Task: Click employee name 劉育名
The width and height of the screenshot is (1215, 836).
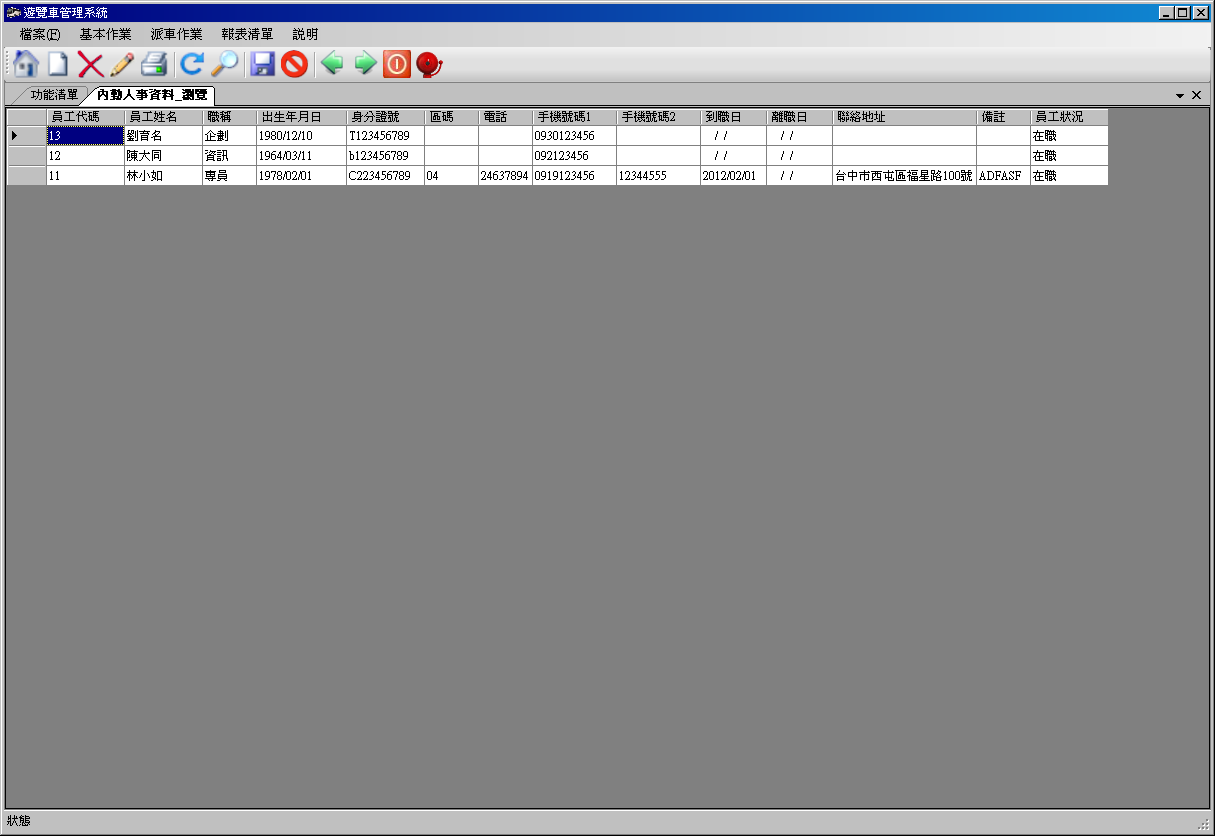Action: [163, 135]
